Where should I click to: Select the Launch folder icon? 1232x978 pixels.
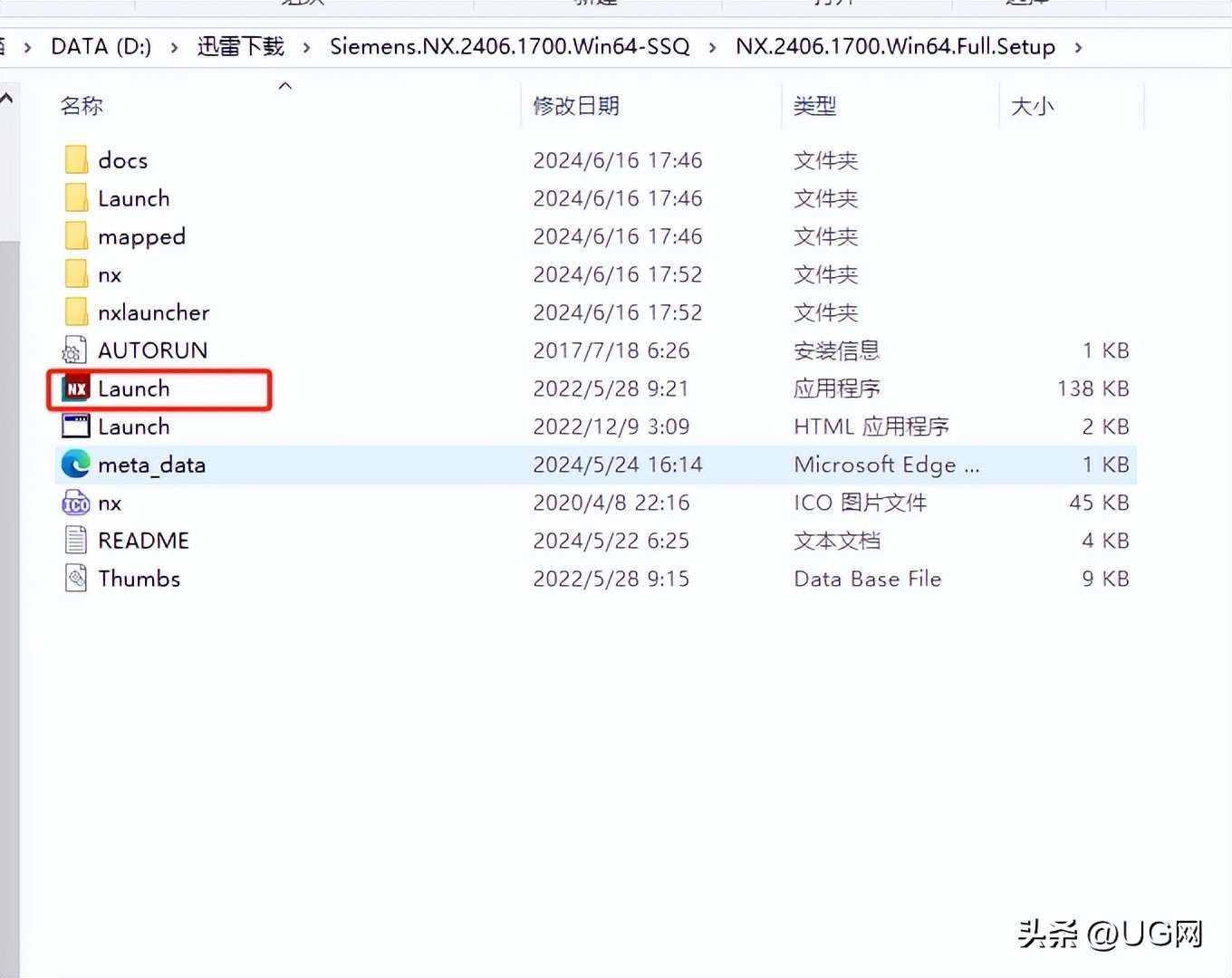pos(76,198)
